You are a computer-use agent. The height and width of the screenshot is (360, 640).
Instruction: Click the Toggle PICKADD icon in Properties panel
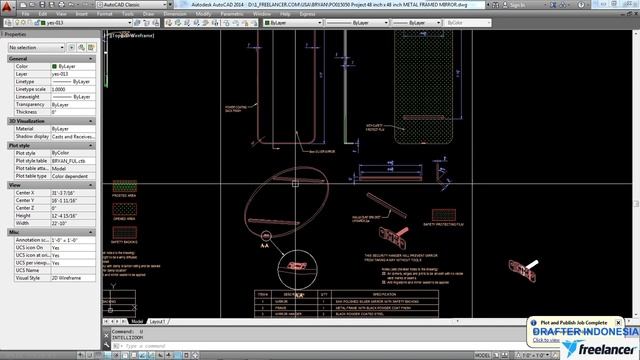71,47
